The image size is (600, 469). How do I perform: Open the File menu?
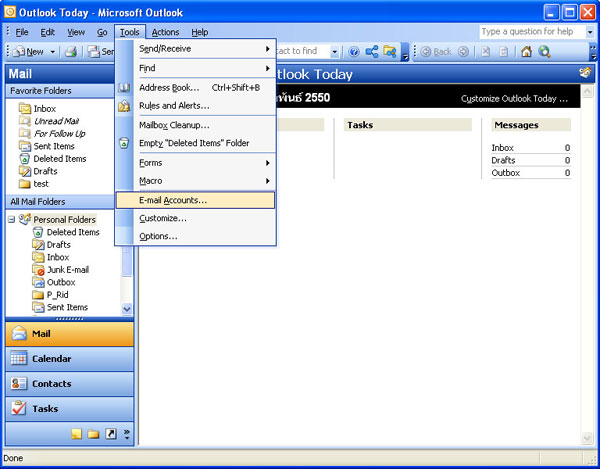tap(22, 32)
